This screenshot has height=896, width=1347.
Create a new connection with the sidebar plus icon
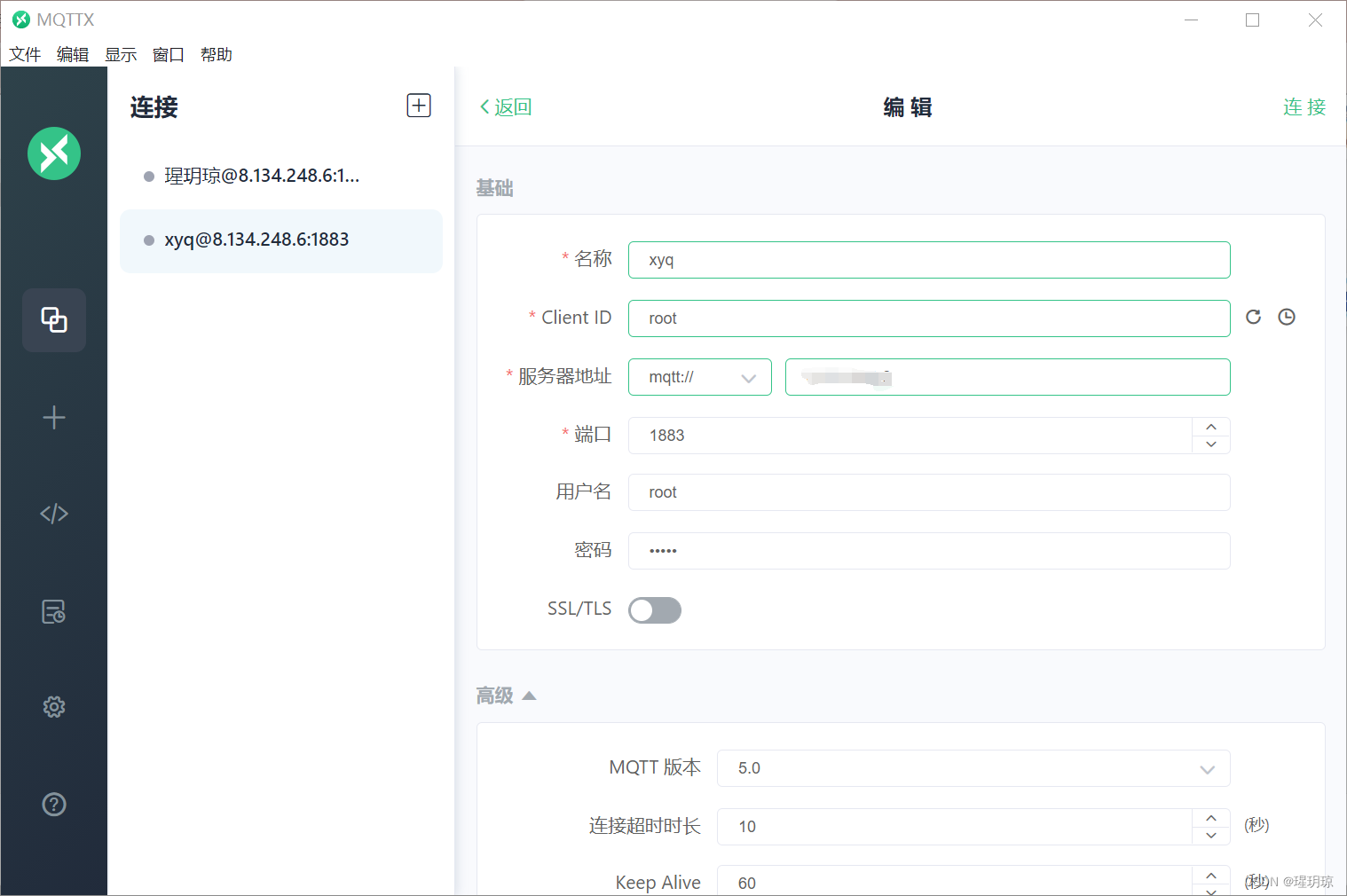click(53, 417)
